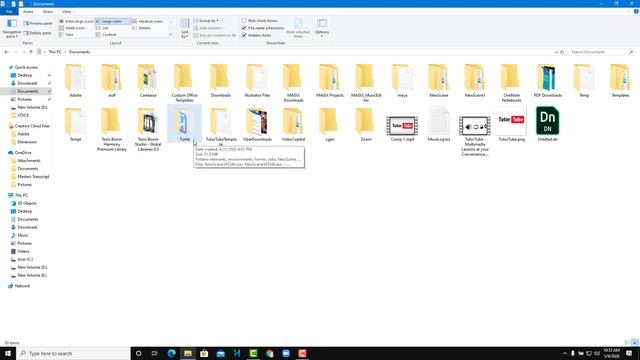Open 3D Objects under This PC
The width and height of the screenshot is (640, 360).
coord(27,203)
